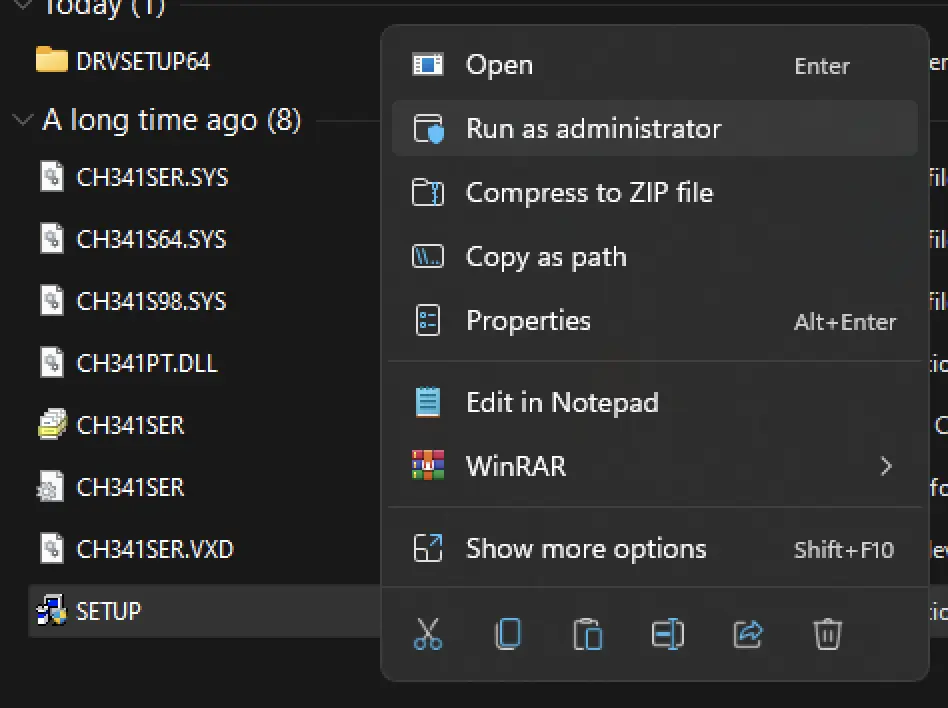
Task: Choose Run as administrator
Action: pos(593,129)
